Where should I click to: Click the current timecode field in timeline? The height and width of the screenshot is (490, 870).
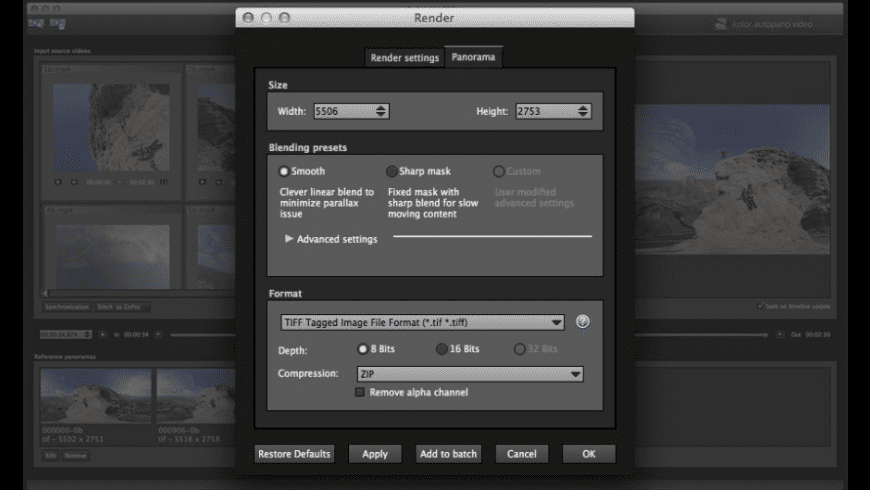pyautogui.click(x=65, y=335)
